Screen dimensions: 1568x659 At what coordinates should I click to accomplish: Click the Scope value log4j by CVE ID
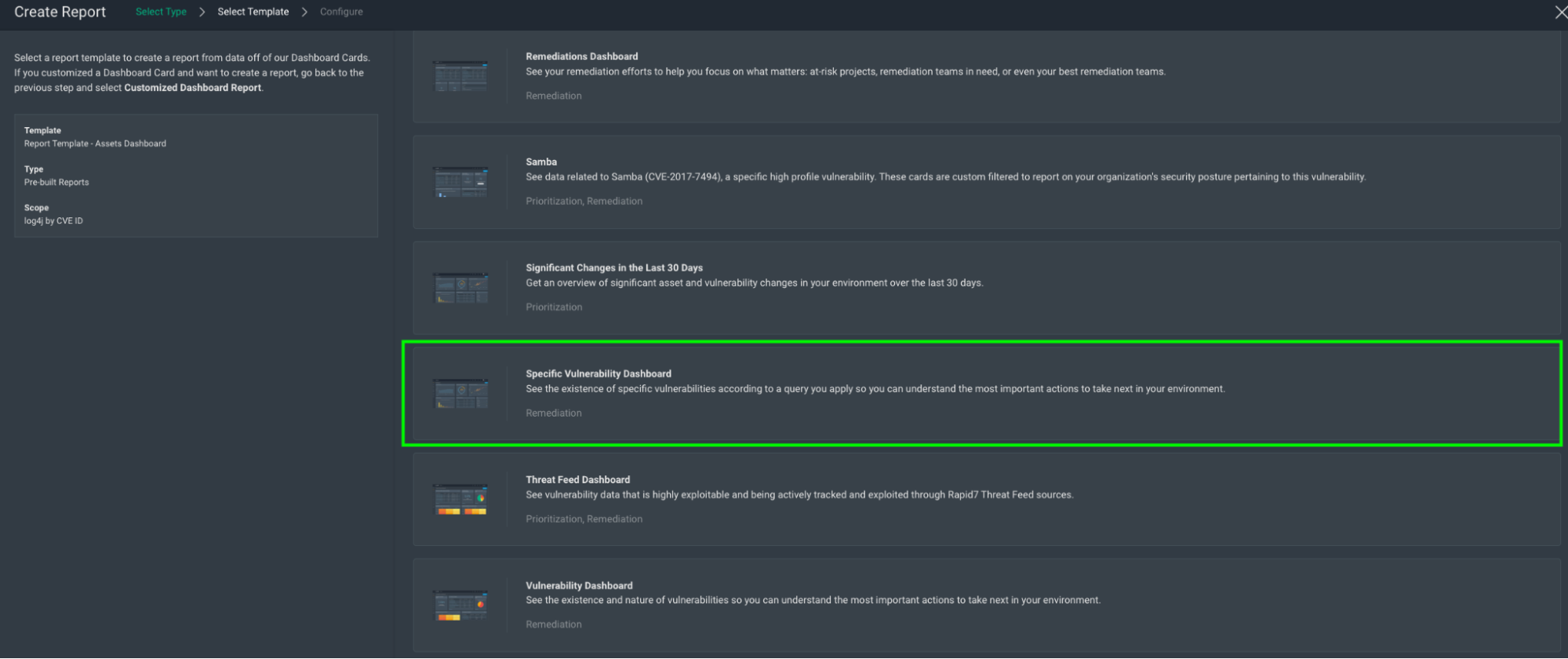point(53,221)
